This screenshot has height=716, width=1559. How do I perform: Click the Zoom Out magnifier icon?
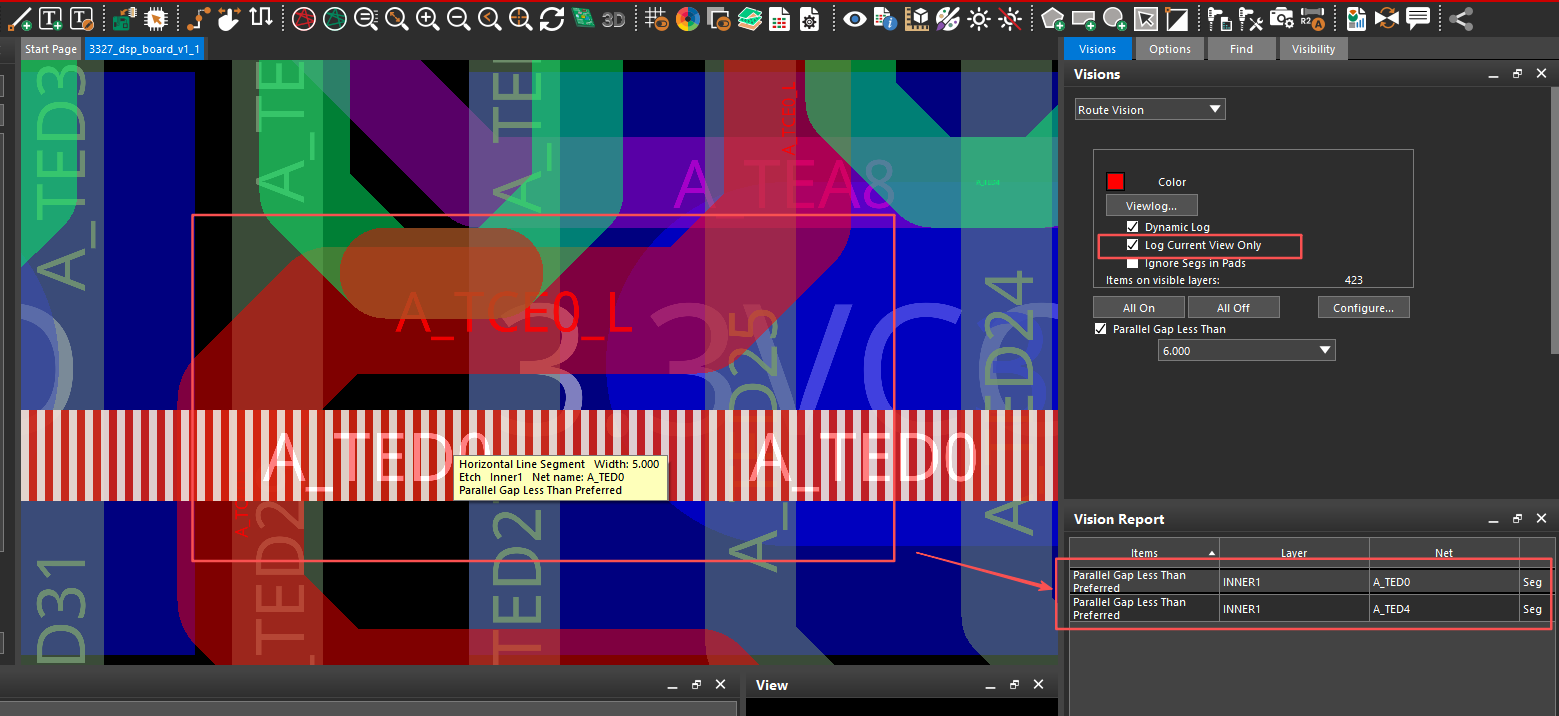coord(458,18)
